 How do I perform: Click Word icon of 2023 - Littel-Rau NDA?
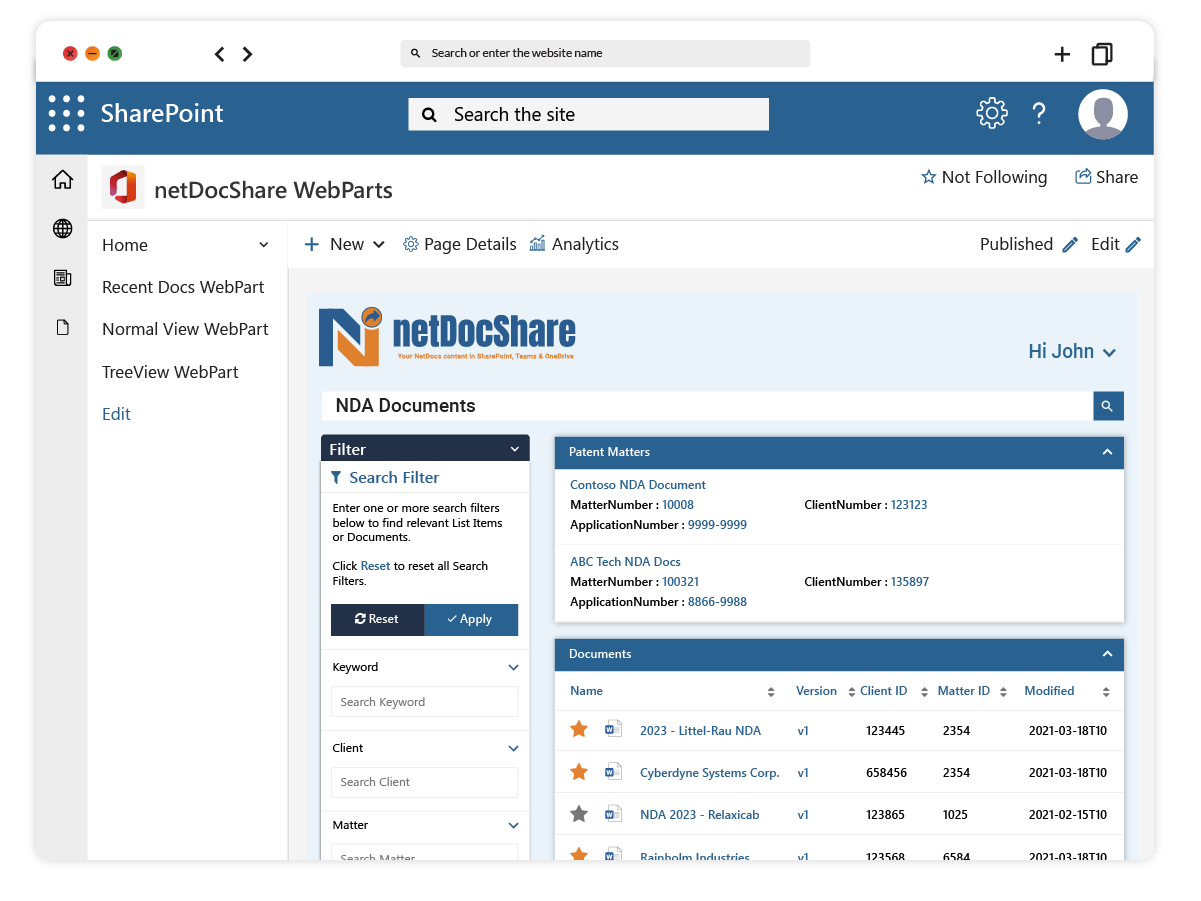614,730
